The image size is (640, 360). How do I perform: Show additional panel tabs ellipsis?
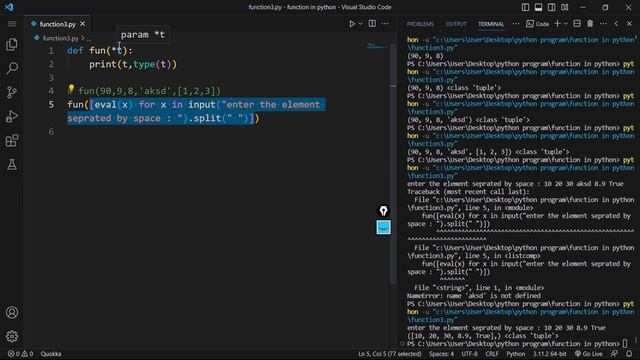tap(516, 24)
